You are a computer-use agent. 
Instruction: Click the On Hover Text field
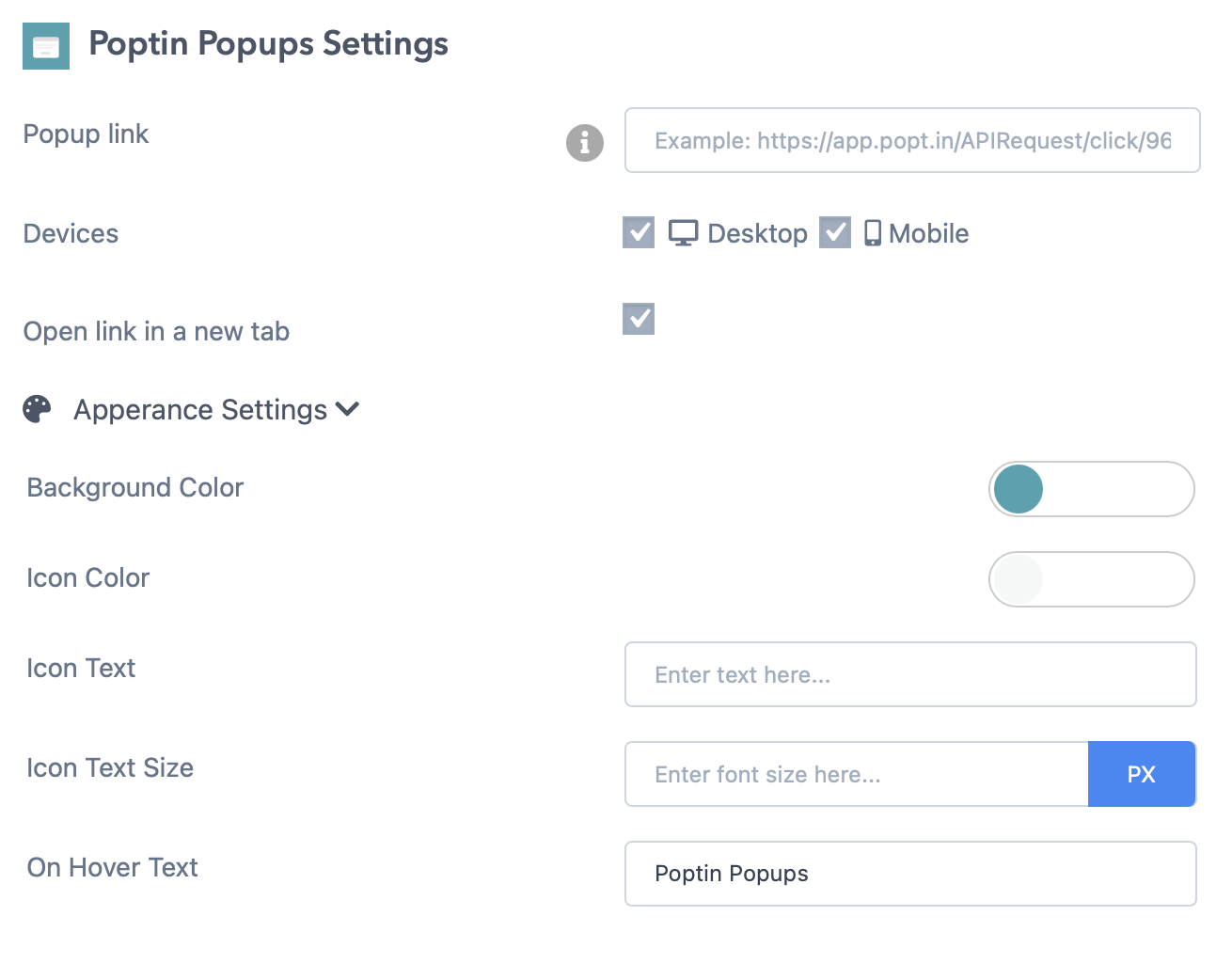909,874
